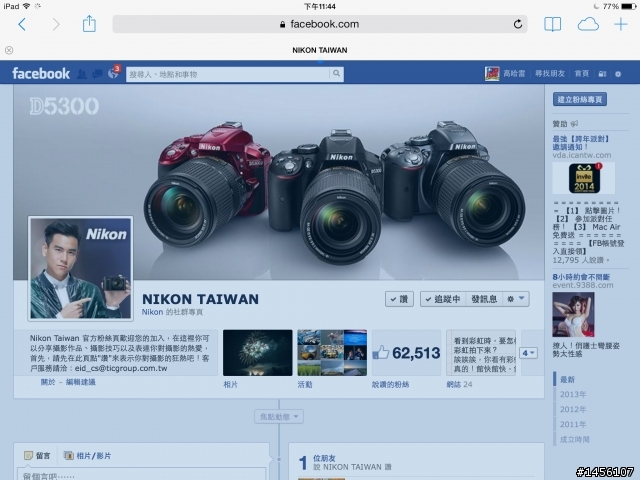The image size is (640, 480).
Task: Open the 最強【跨年派對】ad link
Action: click(x=581, y=143)
